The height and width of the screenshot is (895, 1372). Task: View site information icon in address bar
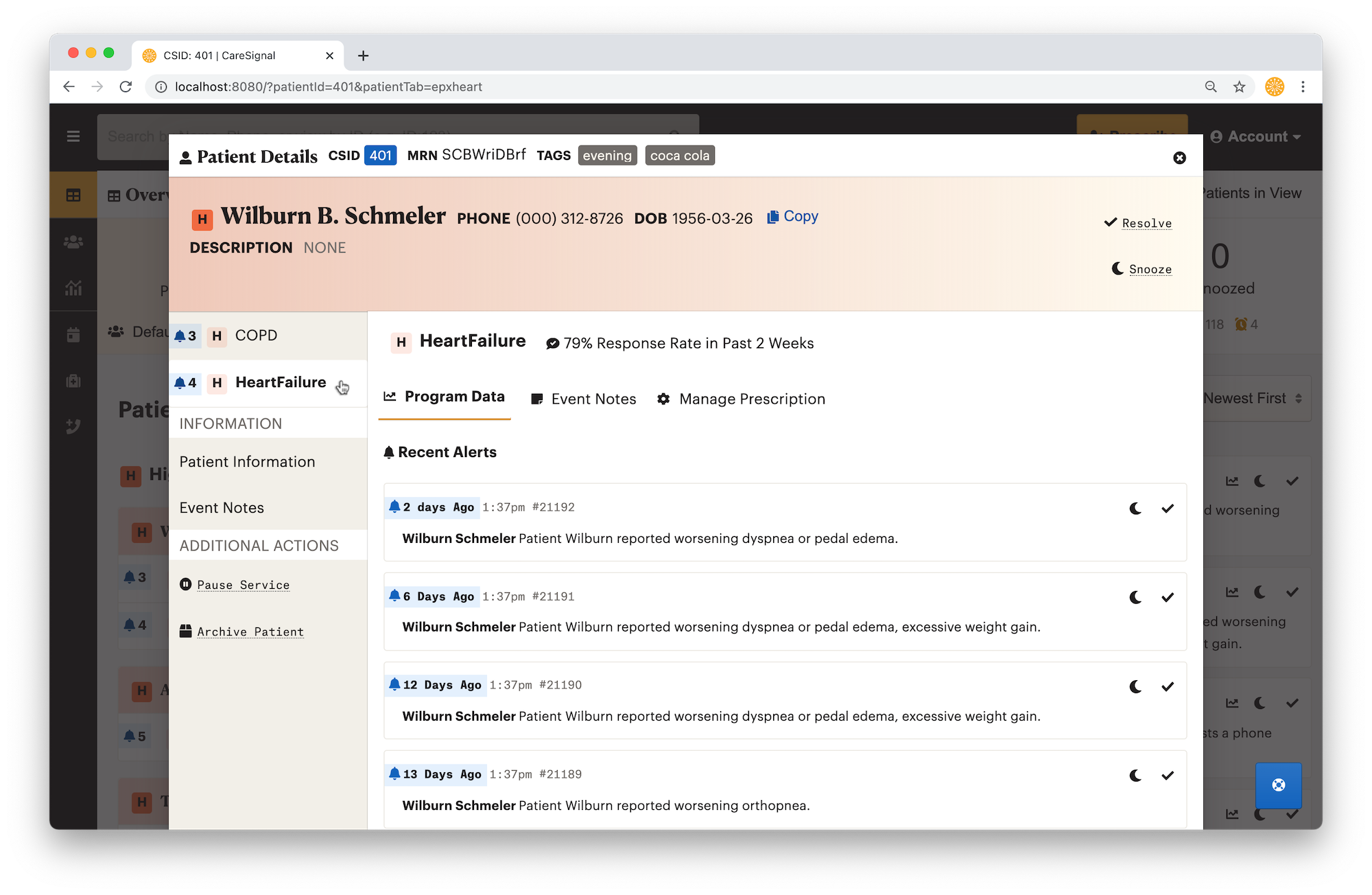click(x=161, y=86)
